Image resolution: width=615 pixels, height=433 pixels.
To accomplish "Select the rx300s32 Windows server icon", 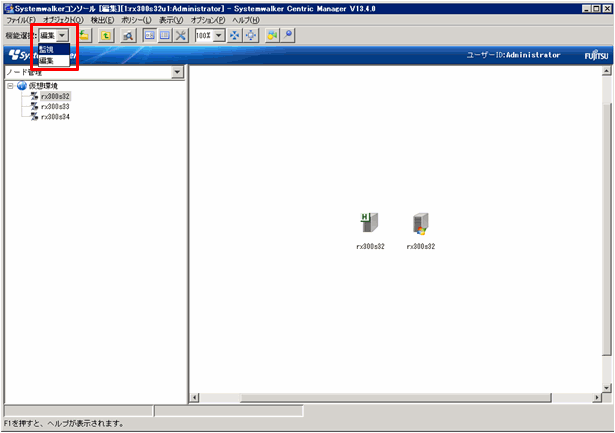I will (420, 224).
